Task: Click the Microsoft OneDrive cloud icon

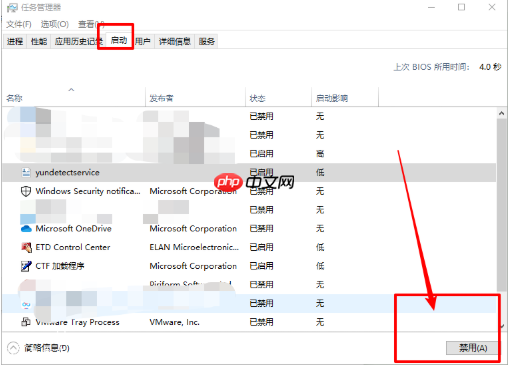Action: coord(26,229)
